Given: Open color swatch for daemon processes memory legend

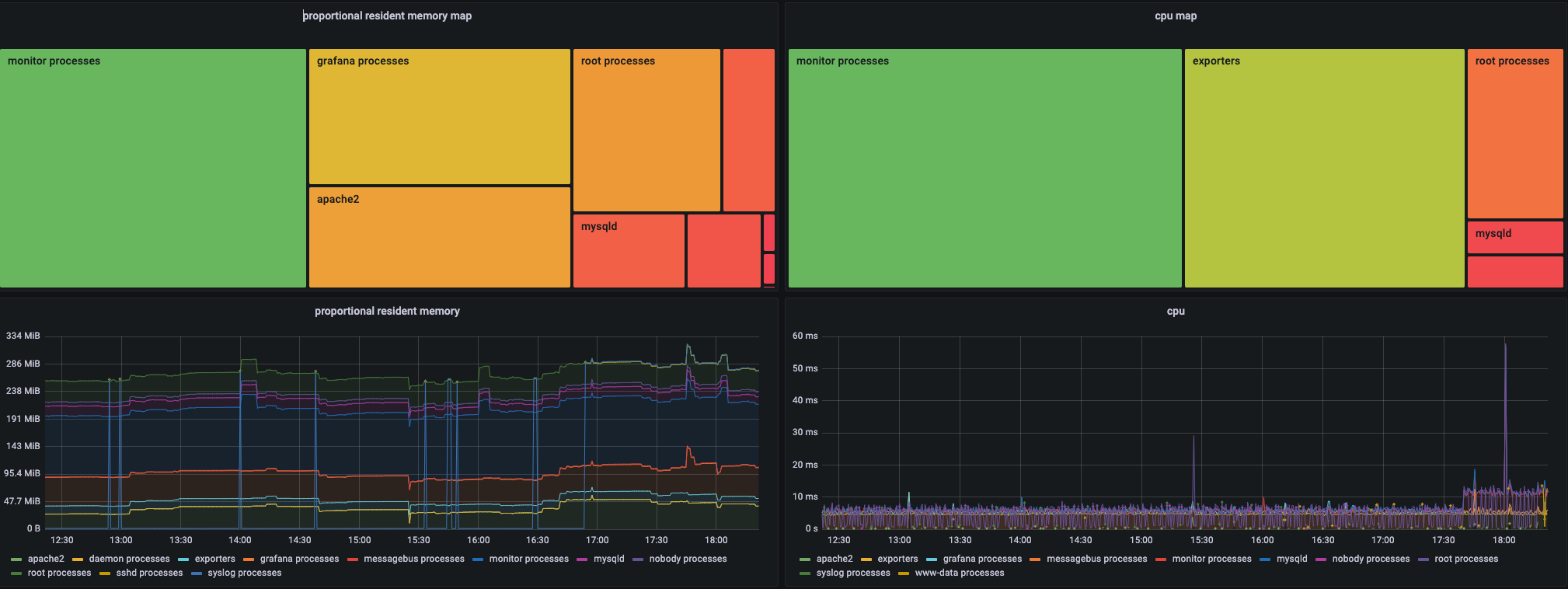Looking at the screenshot, I should pos(78,559).
